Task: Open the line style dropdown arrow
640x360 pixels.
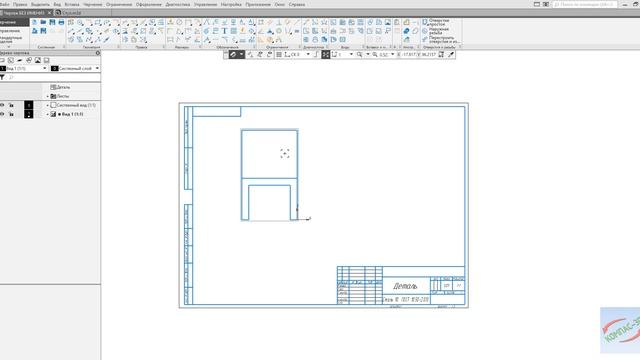Action: pyautogui.click(x=241, y=54)
